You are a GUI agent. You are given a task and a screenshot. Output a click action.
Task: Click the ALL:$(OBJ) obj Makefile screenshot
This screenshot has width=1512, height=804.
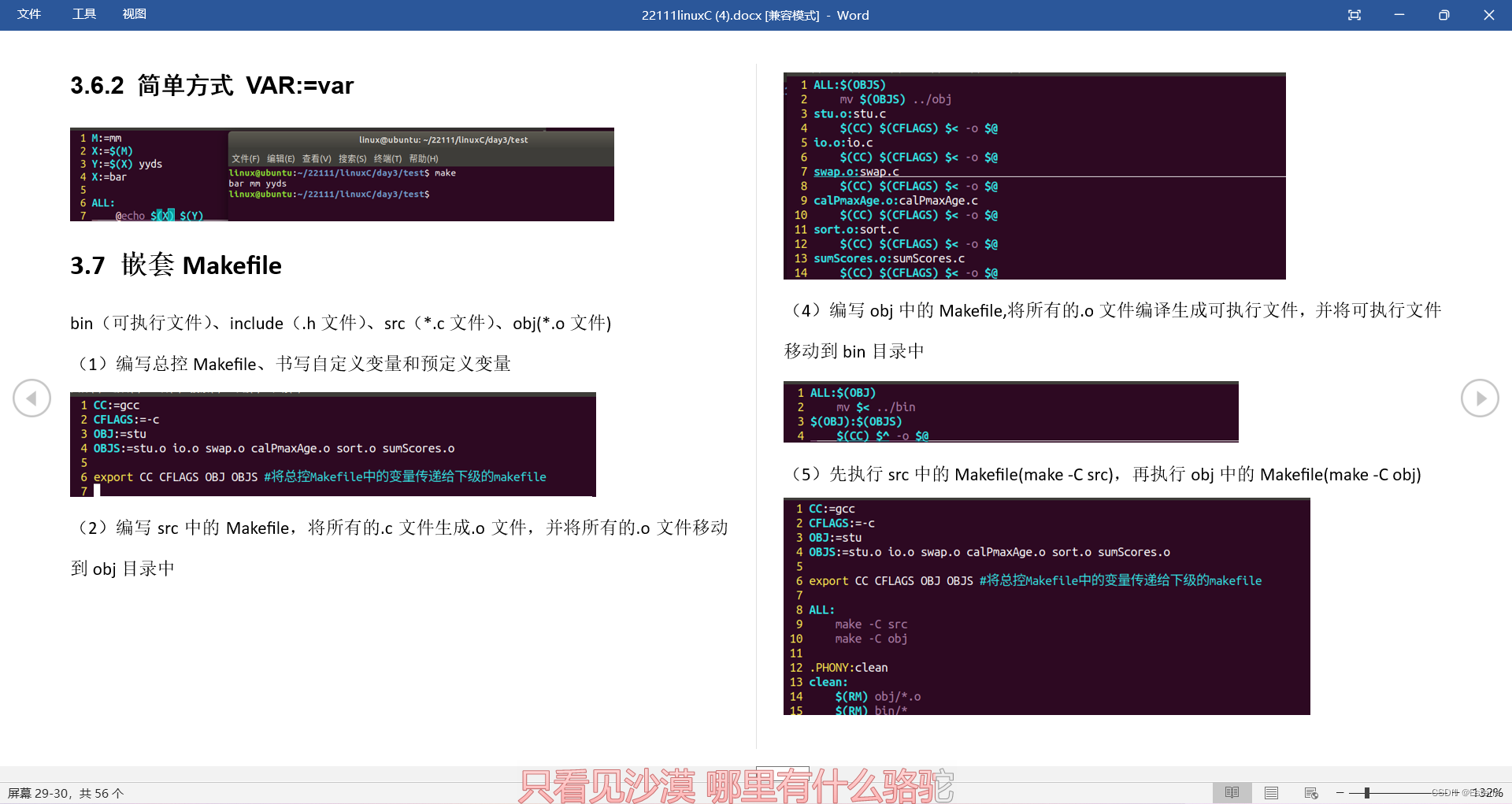point(1010,412)
